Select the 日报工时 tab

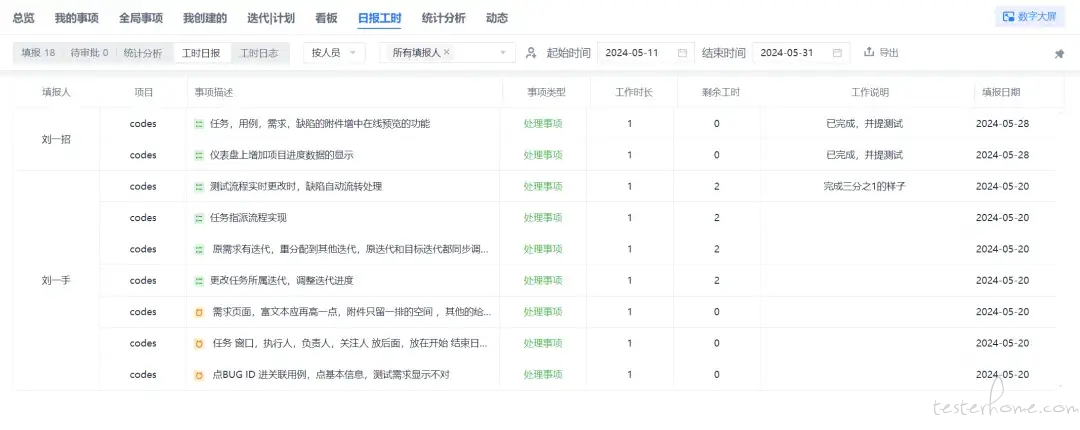pyautogui.click(x=380, y=19)
